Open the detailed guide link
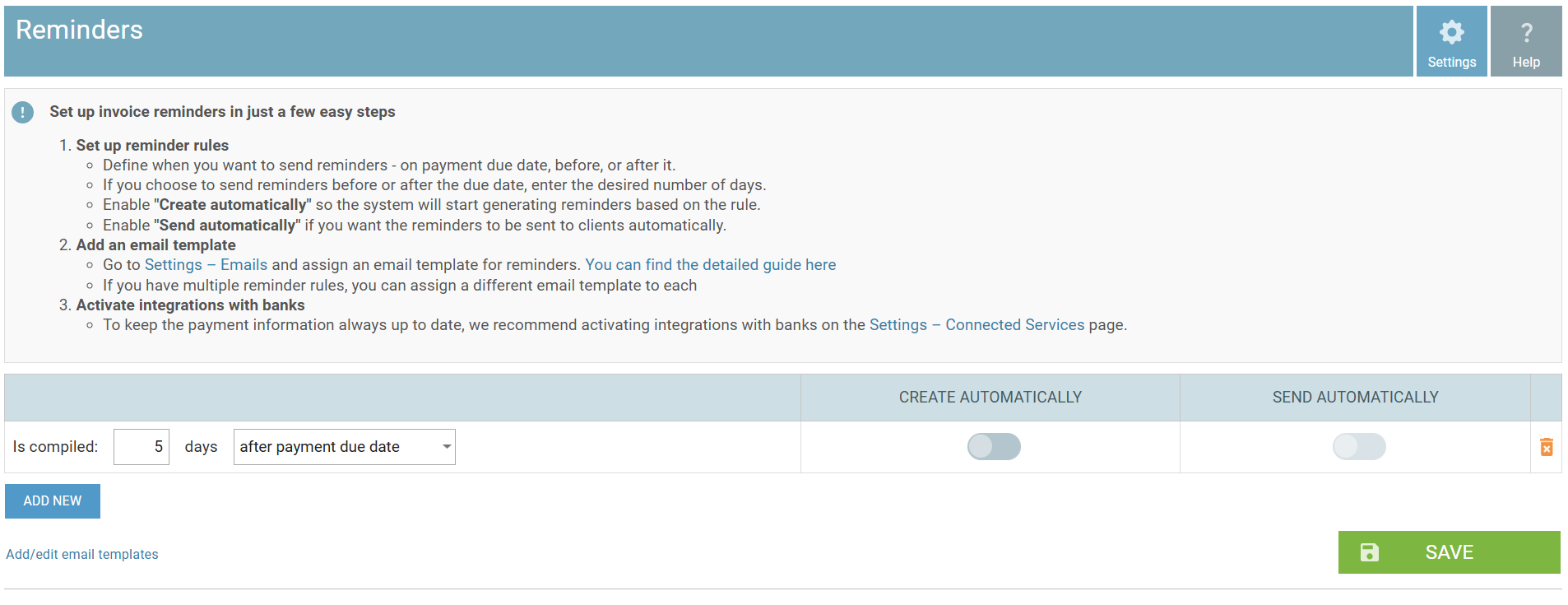This screenshot has width=1568, height=605. pyautogui.click(x=710, y=265)
